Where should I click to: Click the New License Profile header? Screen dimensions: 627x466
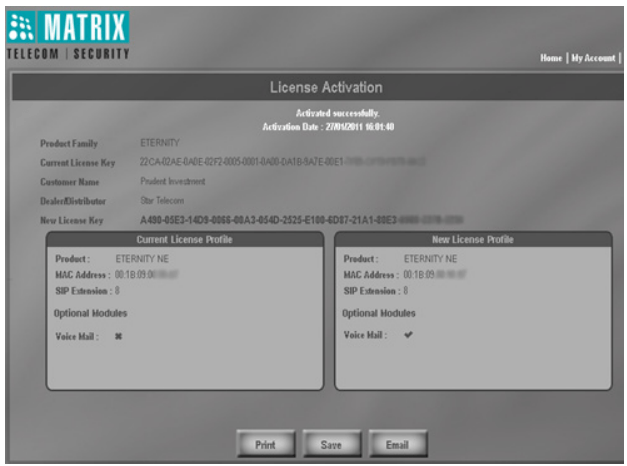tap(473, 240)
